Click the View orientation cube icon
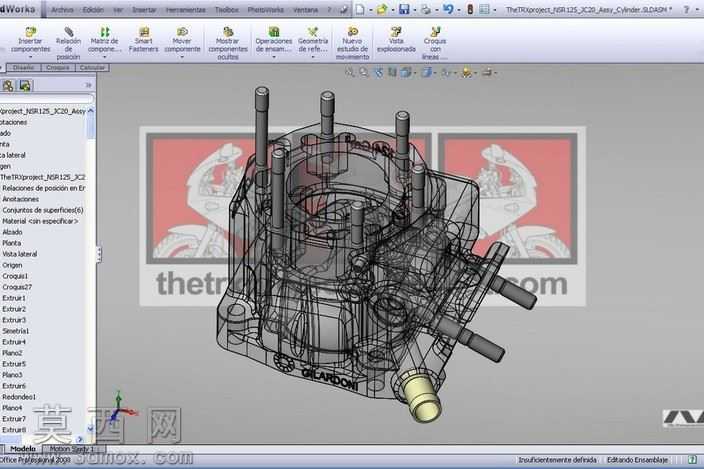Image resolution: width=704 pixels, height=469 pixels. (406, 72)
